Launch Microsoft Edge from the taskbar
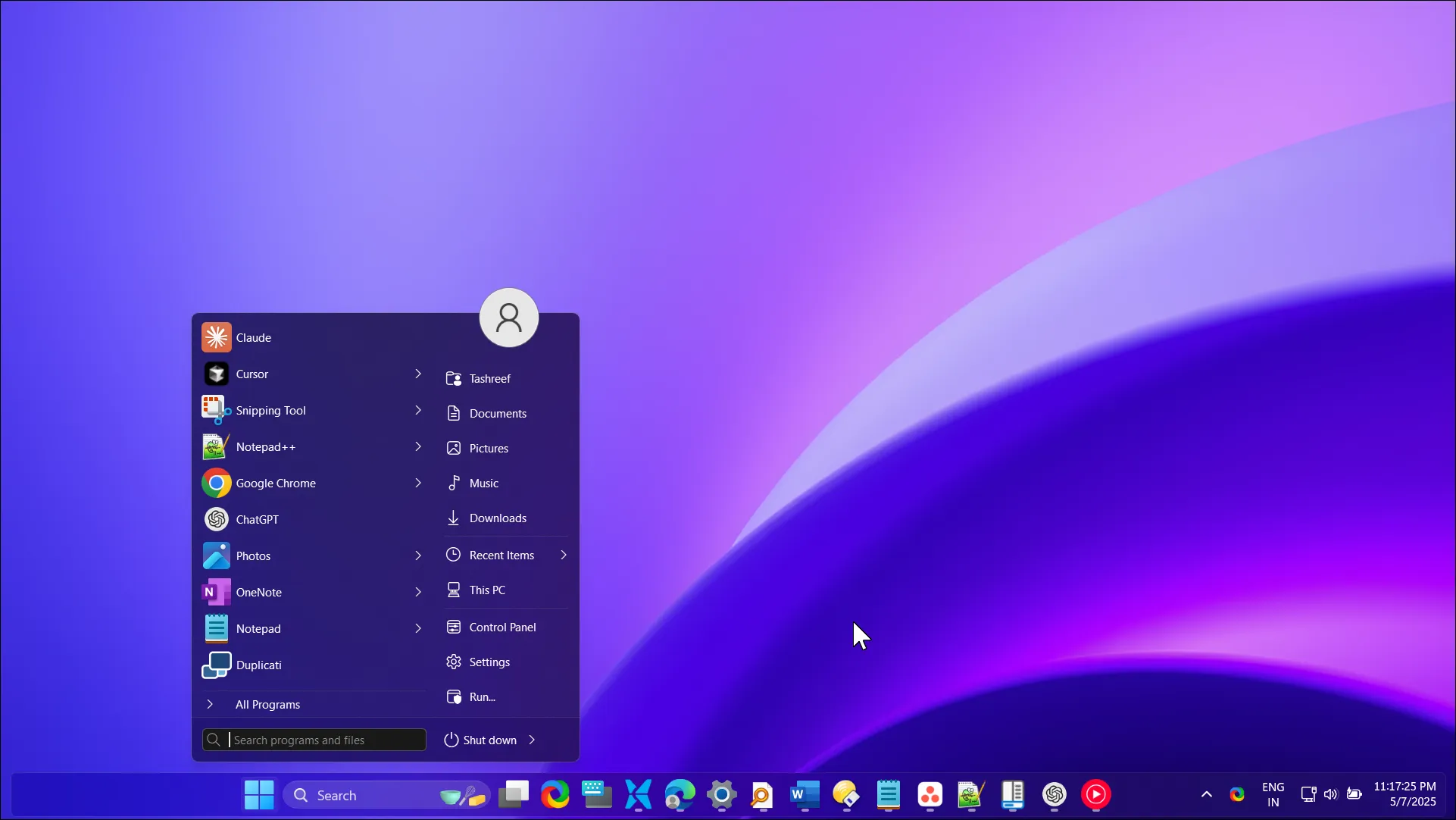This screenshot has width=1456, height=820. point(680,794)
